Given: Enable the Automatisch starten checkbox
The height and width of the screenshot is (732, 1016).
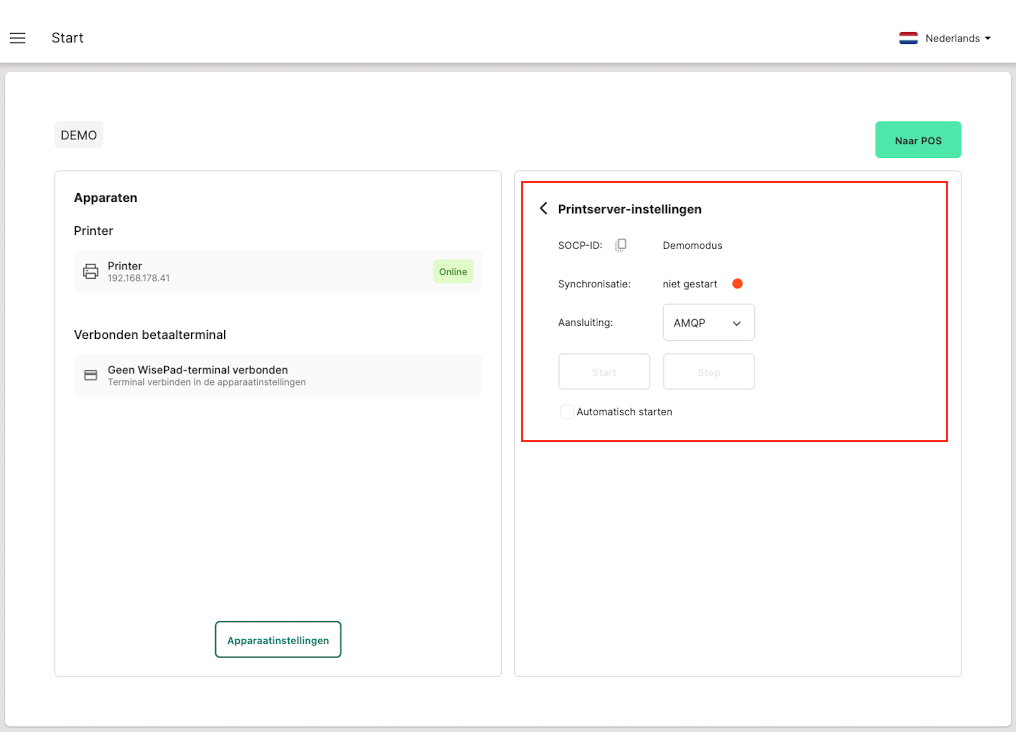Looking at the screenshot, I should [x=567, y=412].
